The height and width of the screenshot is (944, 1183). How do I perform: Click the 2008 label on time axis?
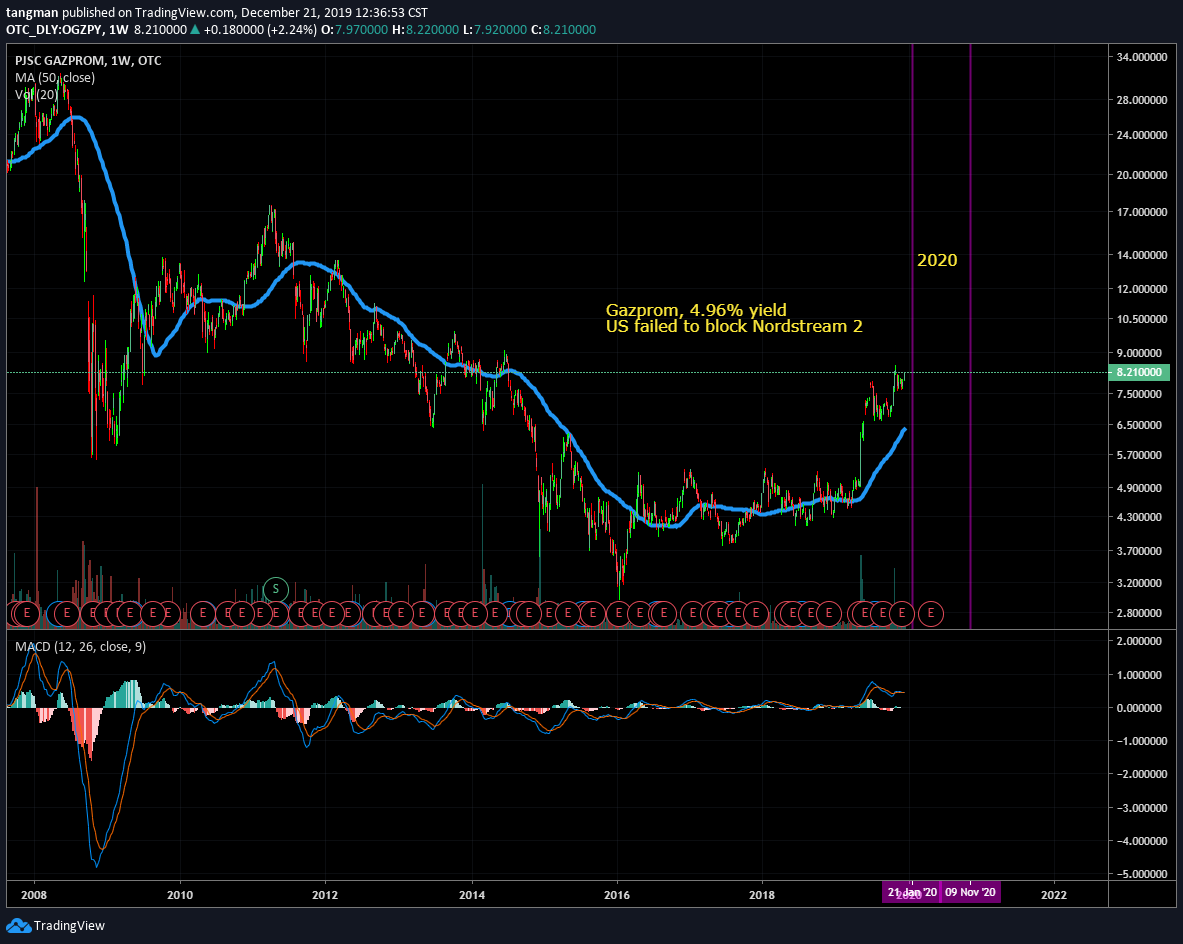(34, 895)
